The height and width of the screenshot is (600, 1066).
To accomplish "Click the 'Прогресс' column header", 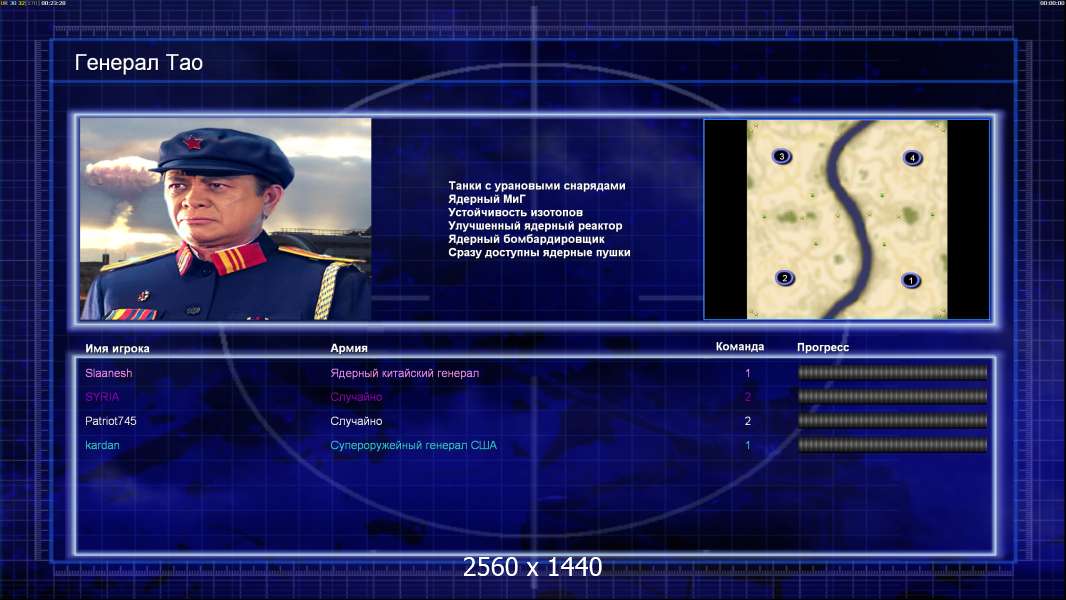I will 823,347.
